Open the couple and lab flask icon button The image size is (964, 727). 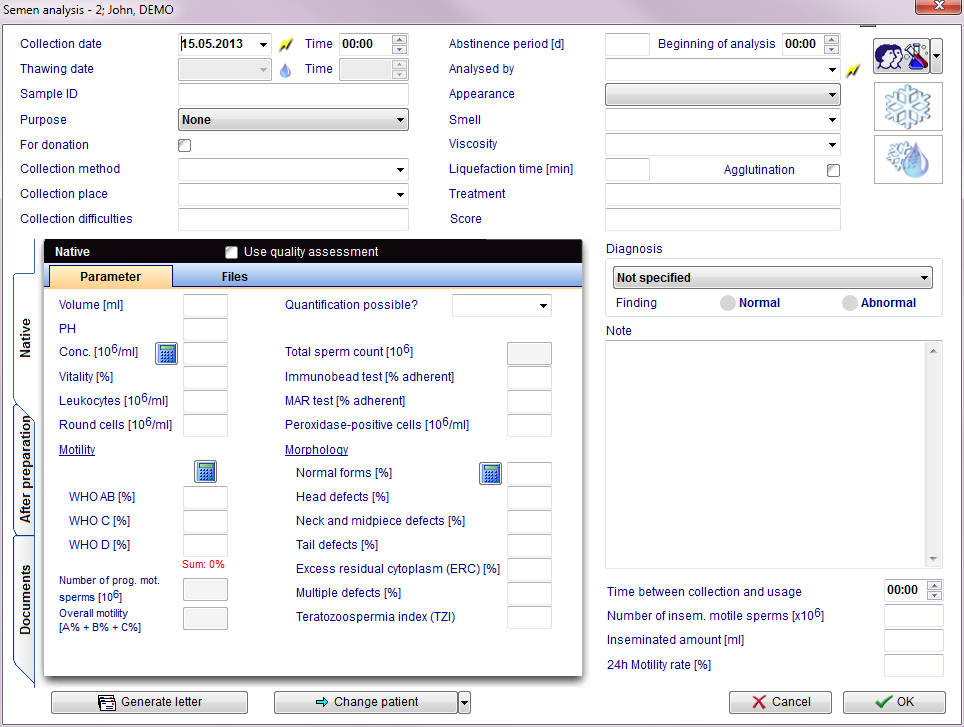[x=901, y=56]
